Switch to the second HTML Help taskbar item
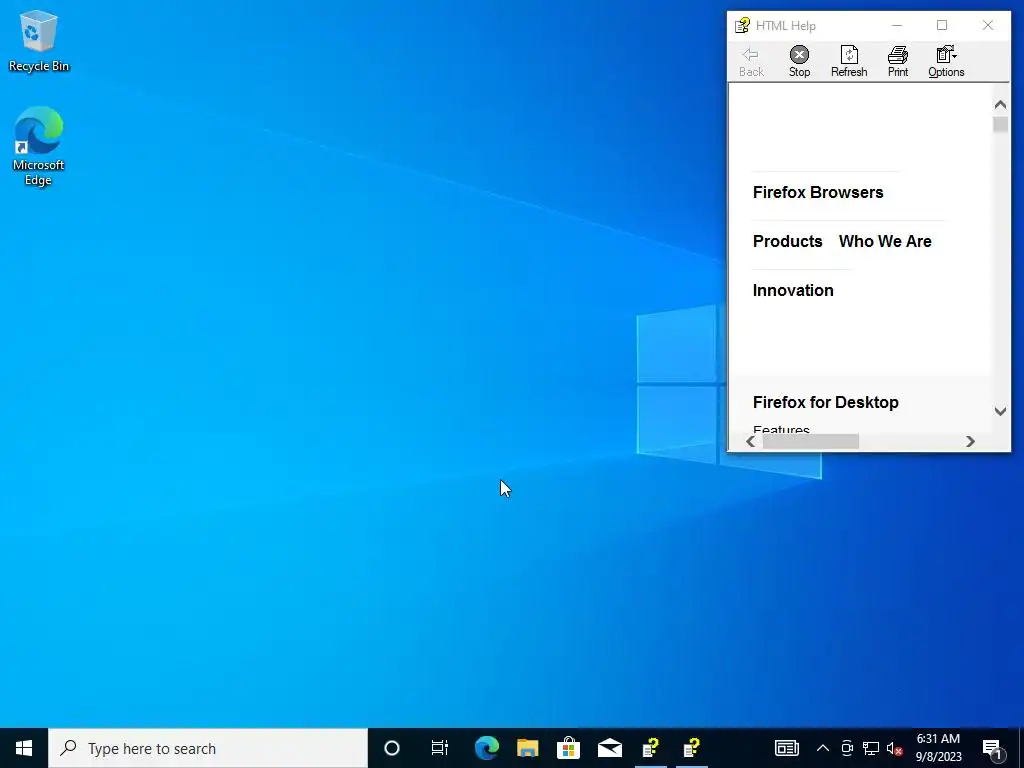 pos(692,748)
